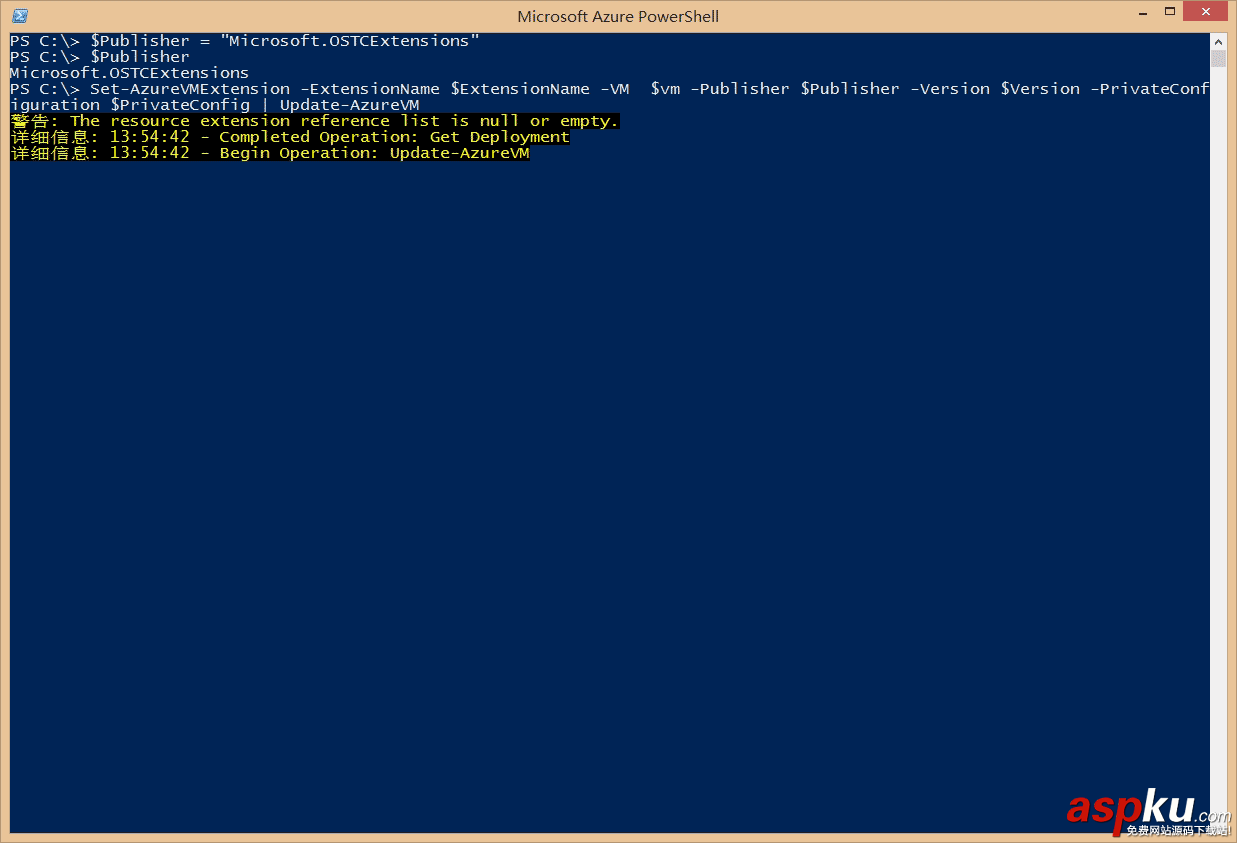Minimize the Azure PowerShell window
The height and width of the screenshot is (843, 1237).
(x=1141, y=13)
